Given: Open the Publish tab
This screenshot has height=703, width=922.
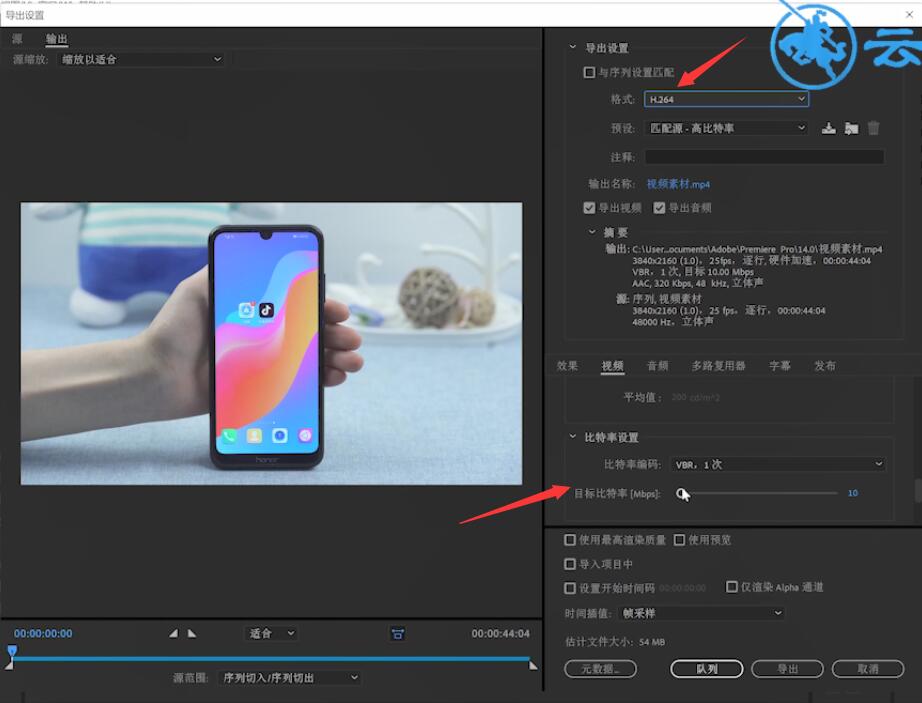Looking at the screenshot, I should point(824,366).
